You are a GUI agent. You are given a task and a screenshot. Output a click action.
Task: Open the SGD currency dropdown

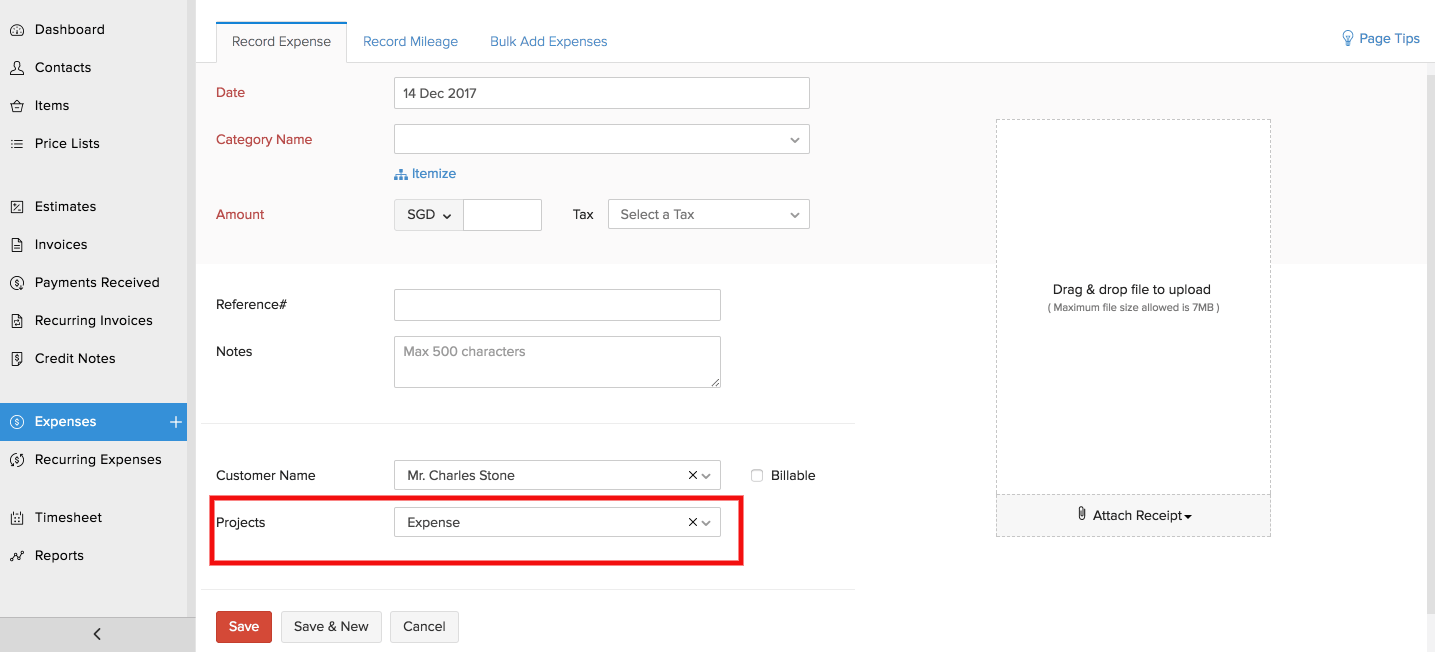[429, 215]
